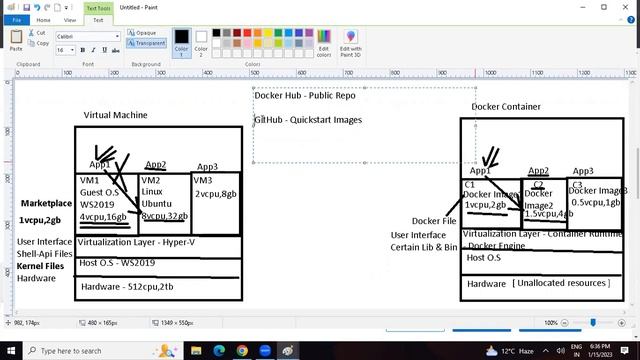Select Transparent background option

point(146,43)
